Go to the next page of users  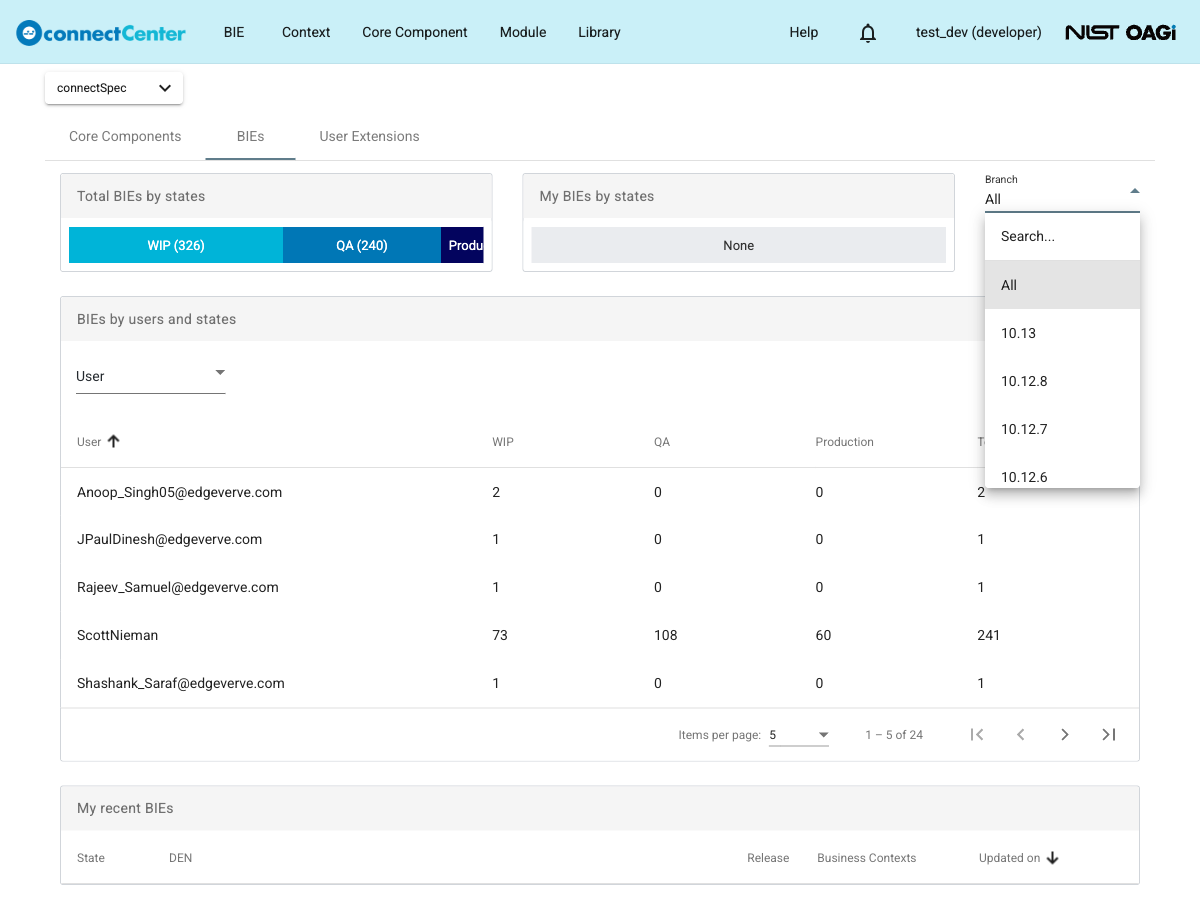click(x=1065, y=735)
